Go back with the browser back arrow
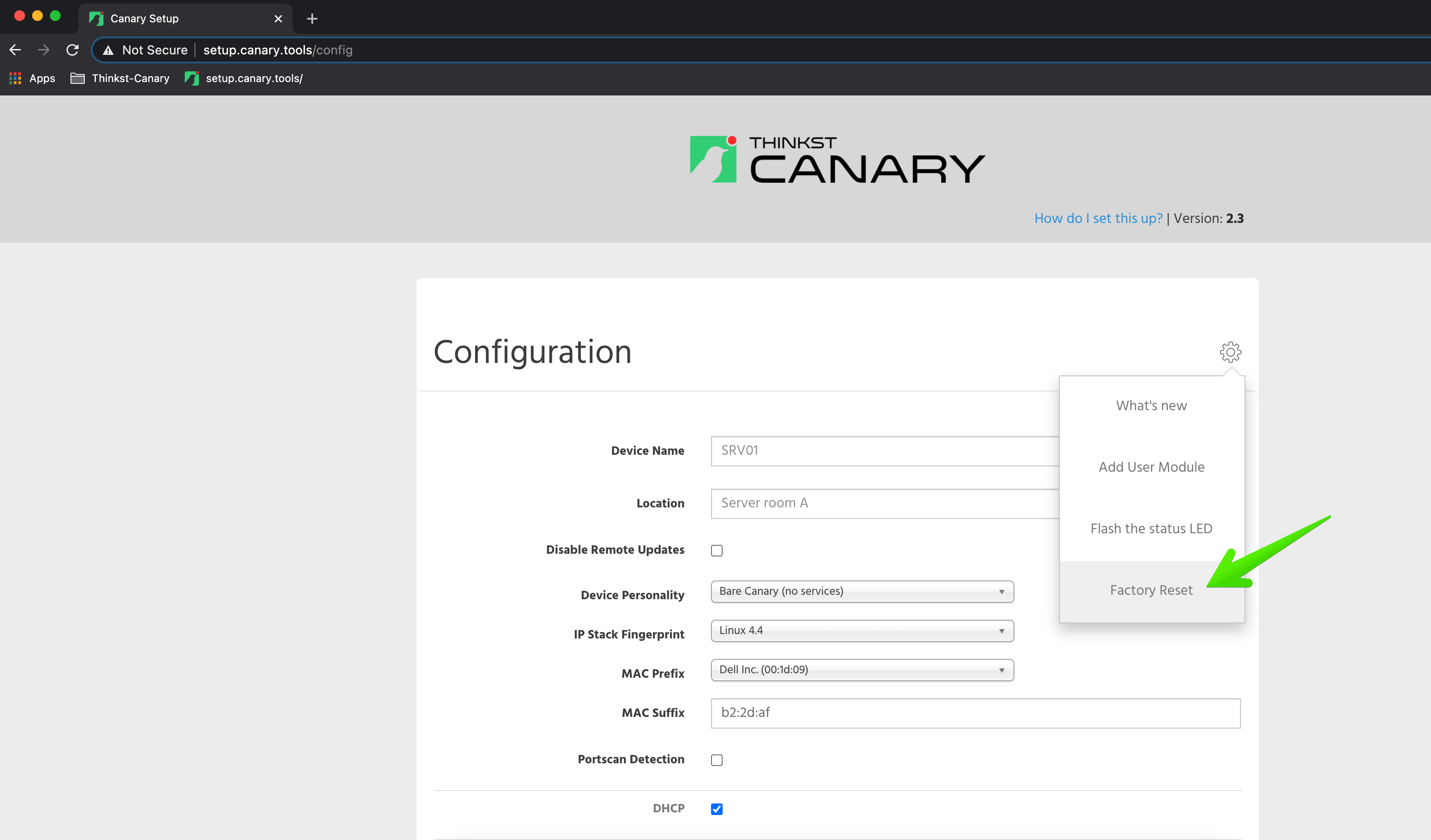This screenshot has width=1431, height=840. [x=15, y=50]
